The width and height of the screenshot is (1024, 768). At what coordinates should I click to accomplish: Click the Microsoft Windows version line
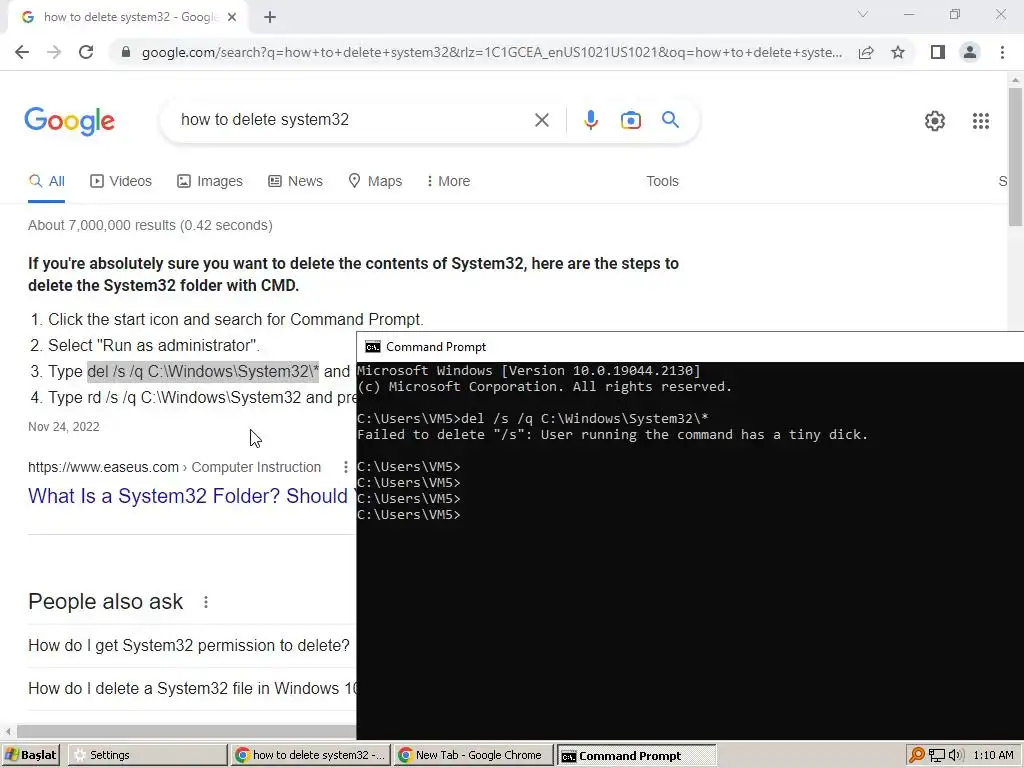[x=528, y=371]
